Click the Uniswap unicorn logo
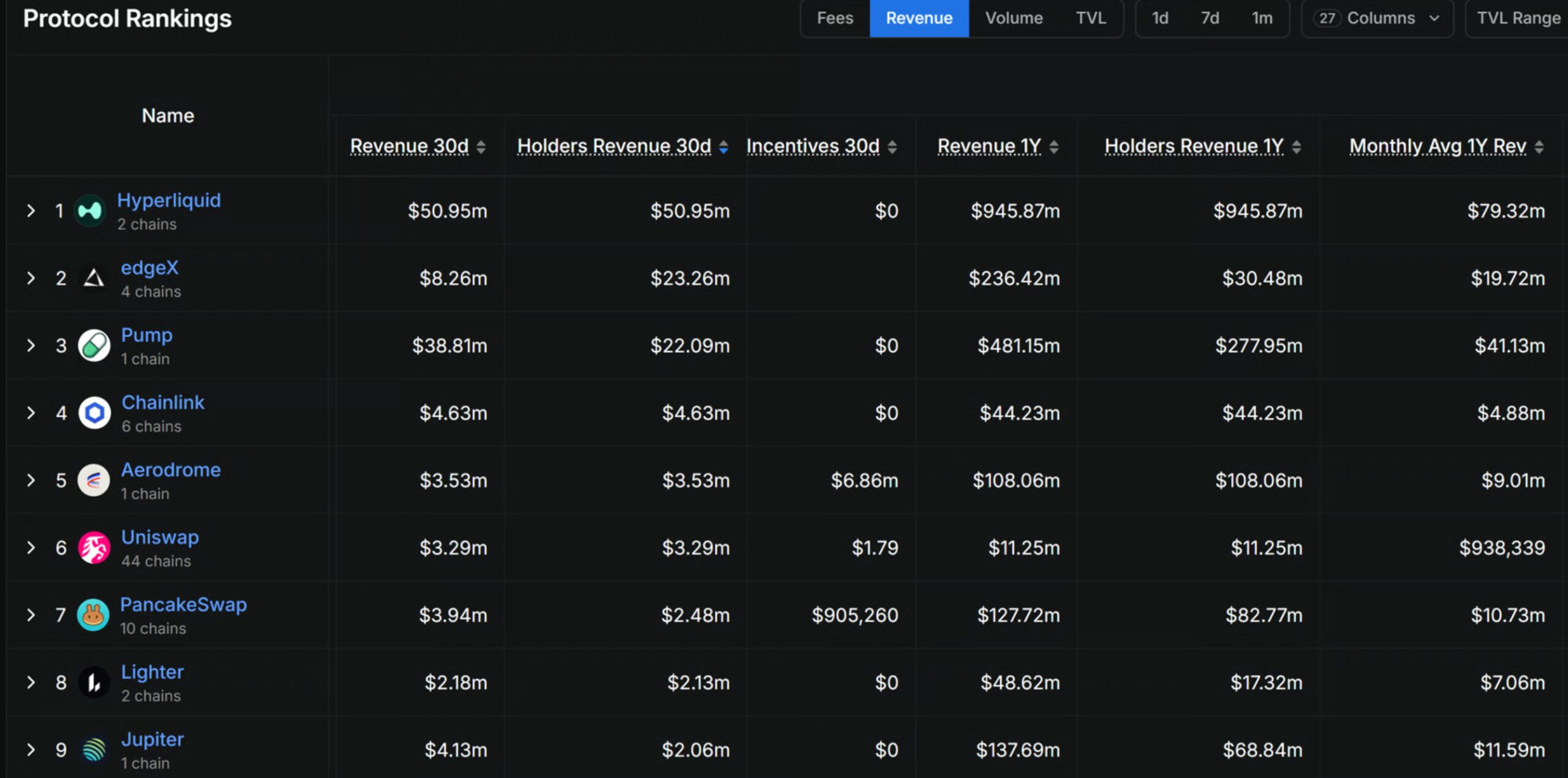The height and width of the screenshot is (778, 1568). 94,548
